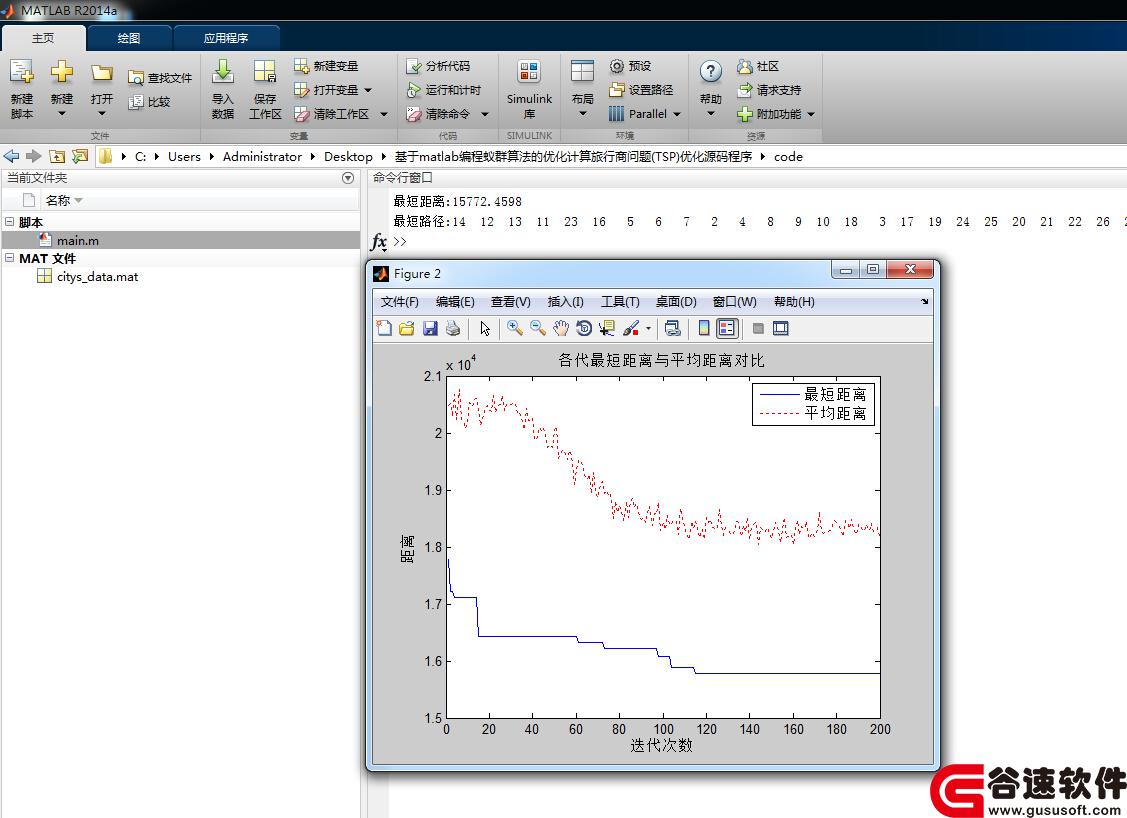Click Find Files (查找文件) in ribbon
The height and width of the screenshot is (818, 1127).
point(160,78)
